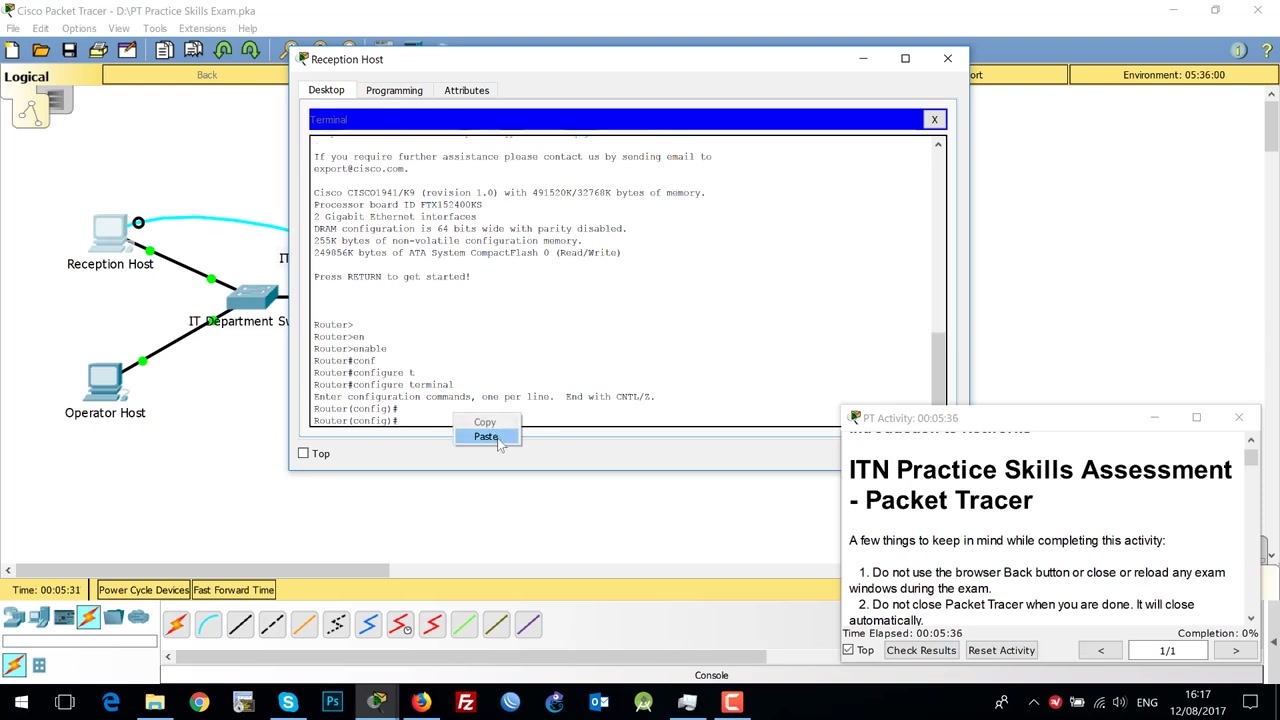This screenshot has height=720, width=1280.
Task: Choose the copper cross-over dashed cable
Action: coord(272,625)
